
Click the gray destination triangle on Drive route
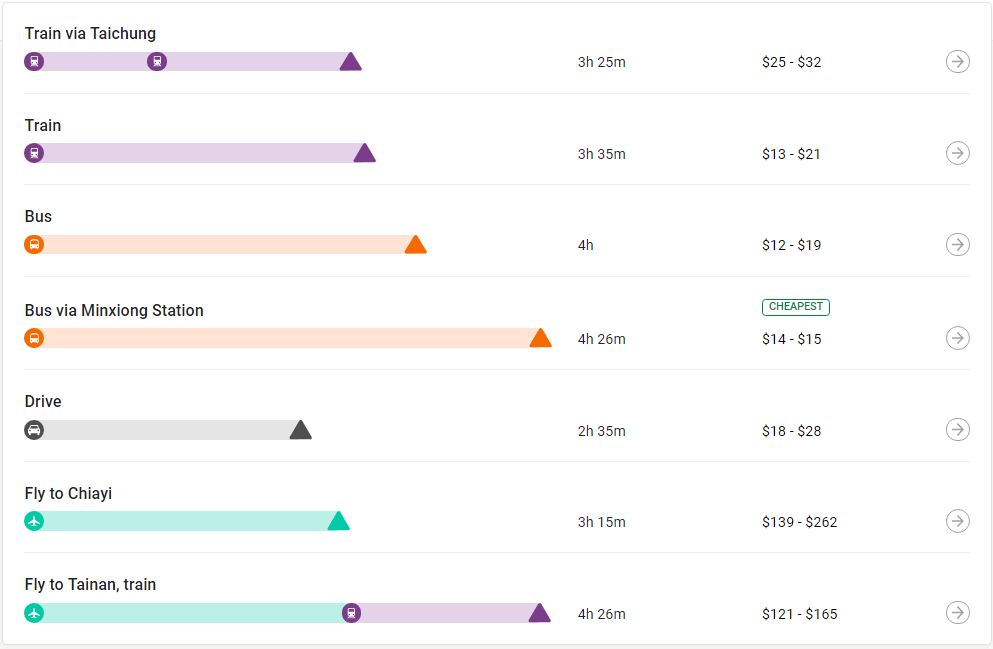[300, 430]
